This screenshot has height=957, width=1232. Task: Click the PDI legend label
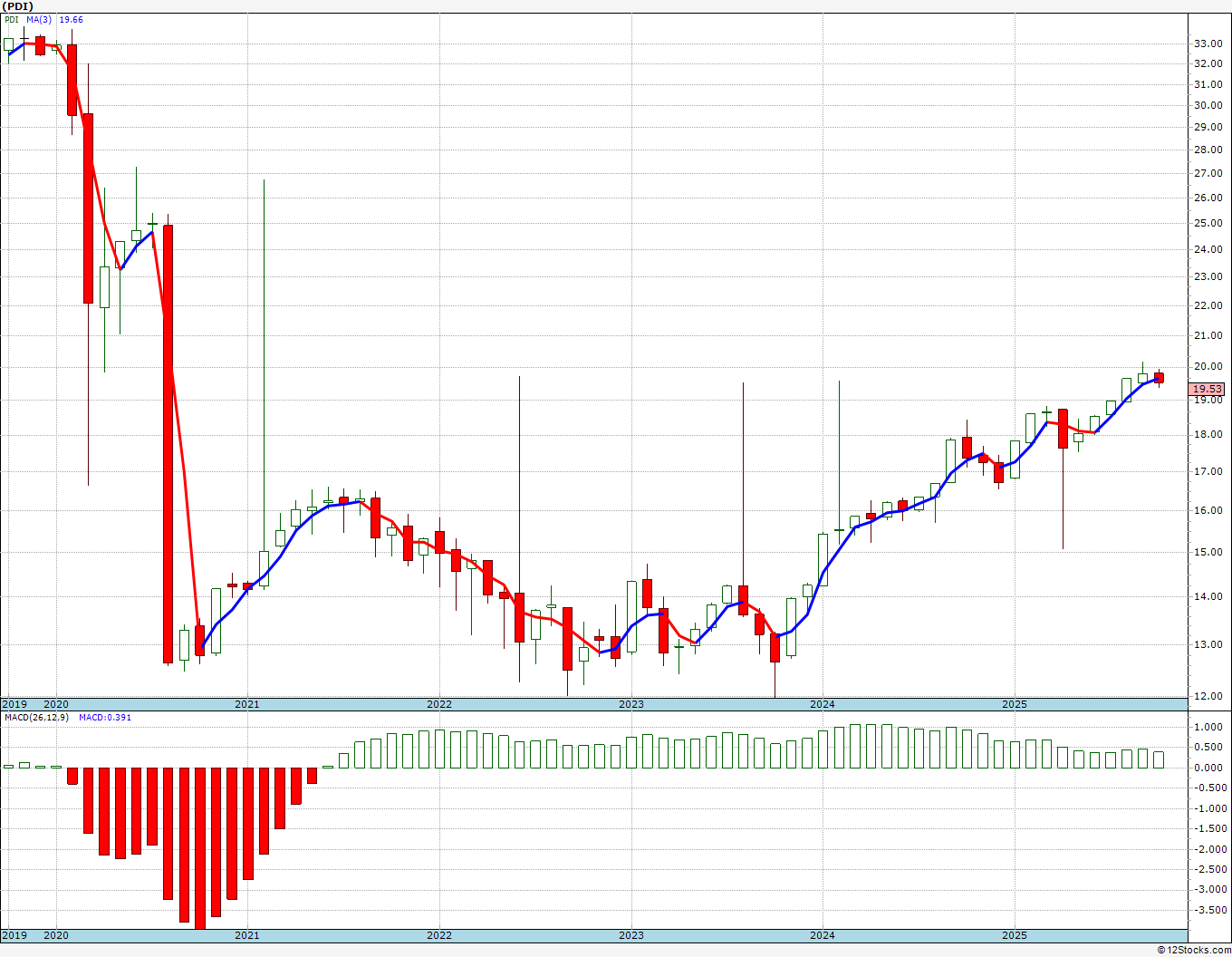pyautogui.click(x=12, y=19)
